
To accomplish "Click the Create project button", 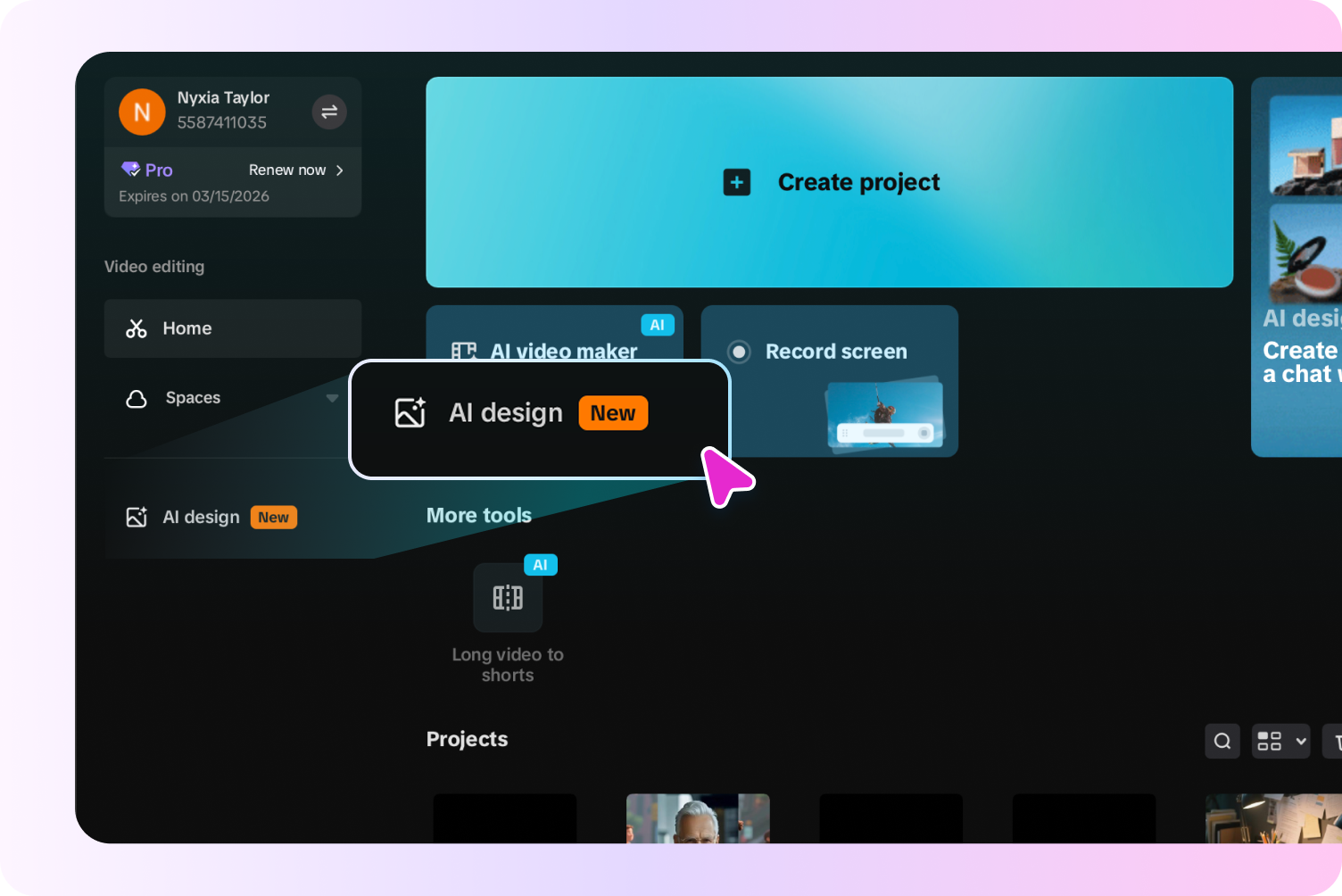I will tap(829, 182).
